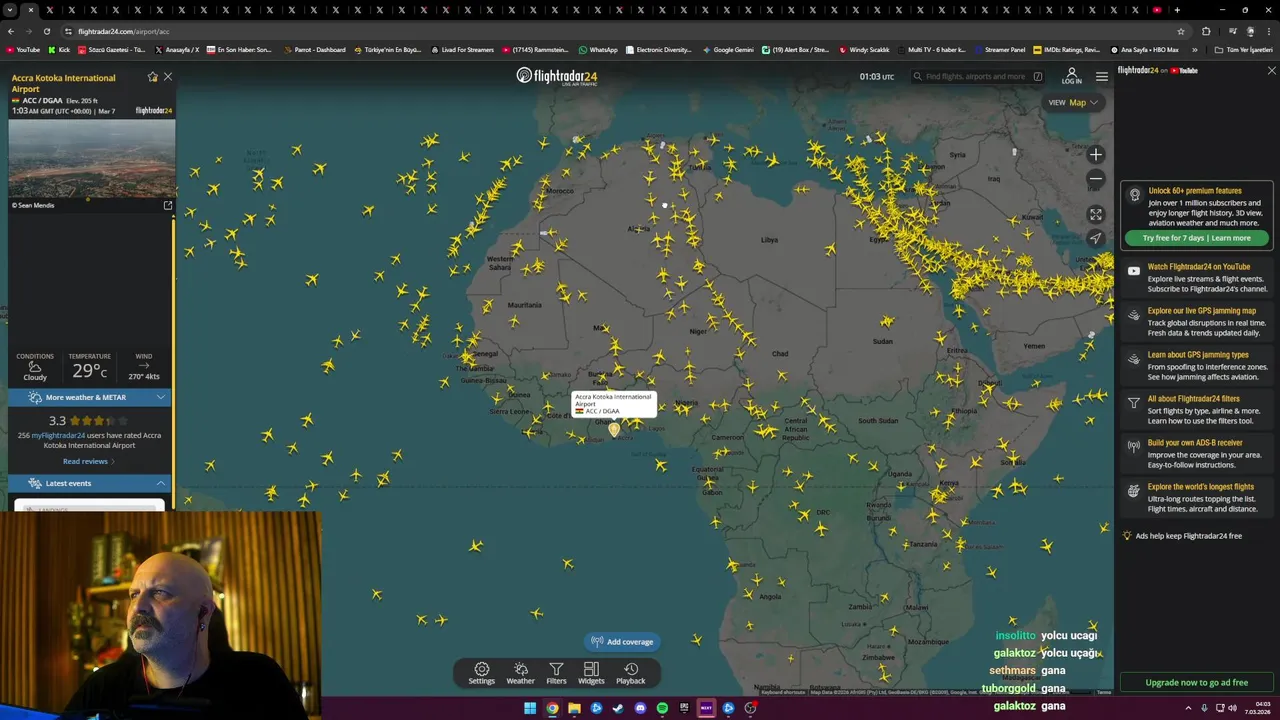Close the Flightradar24 YouTube side panel
Viewport: 1280px width, 720px height.
click(x=1271, y=71)
